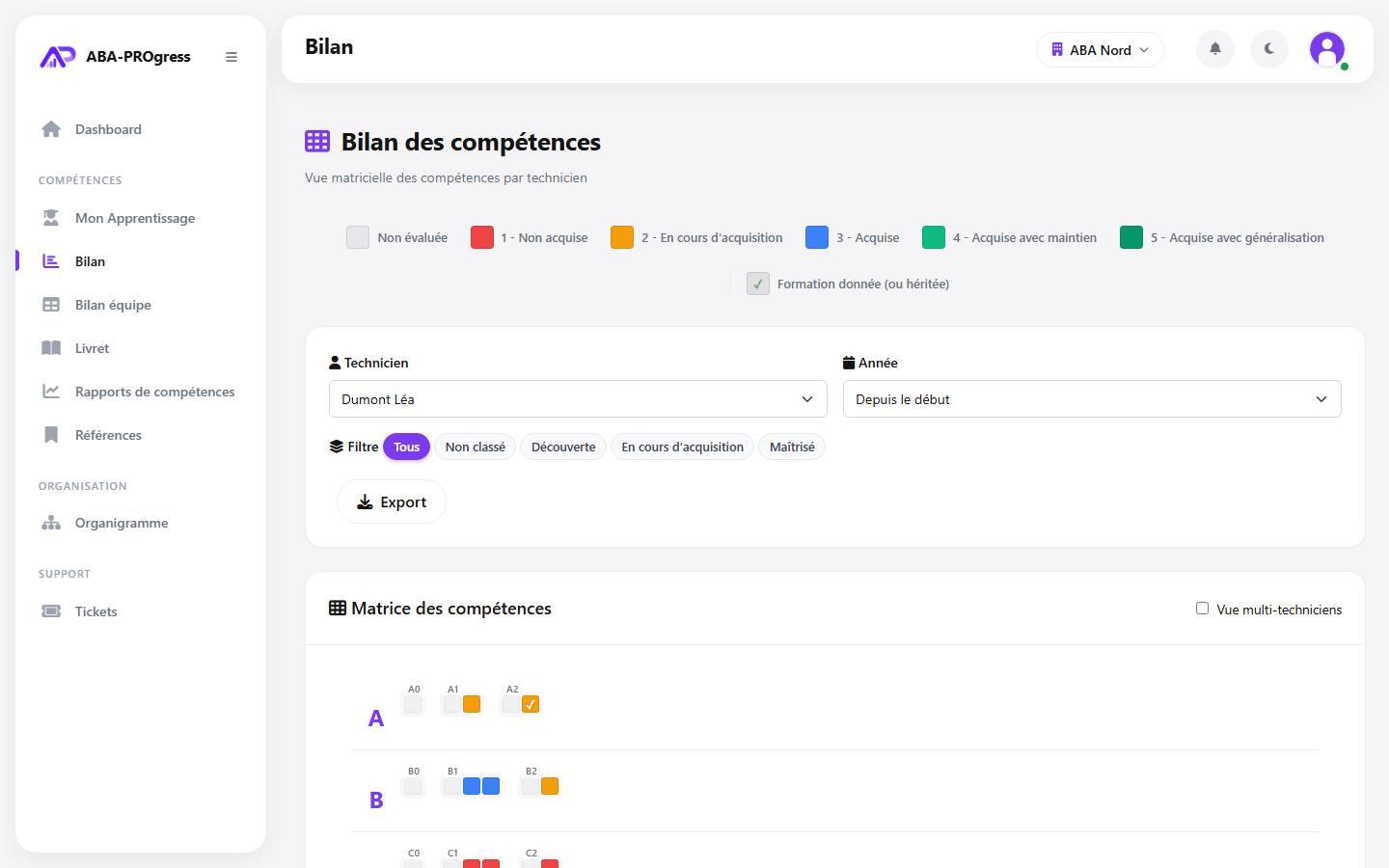This screenshot has width=1389, height=868.
Task: Go to Bilan équipe page
Action: pyautogui.click(x=113, y=305)
